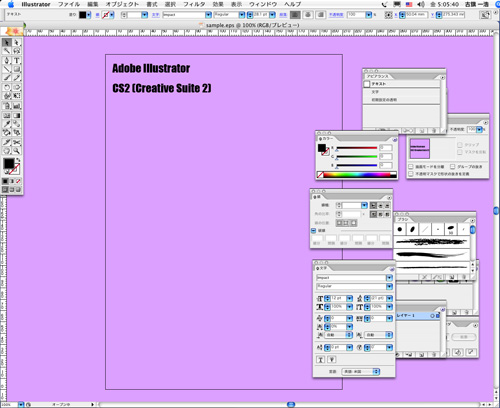Click trash icon in Appearance panel
Screen dimensions: 500x408
pyautogui.click(x=434, y=131)
